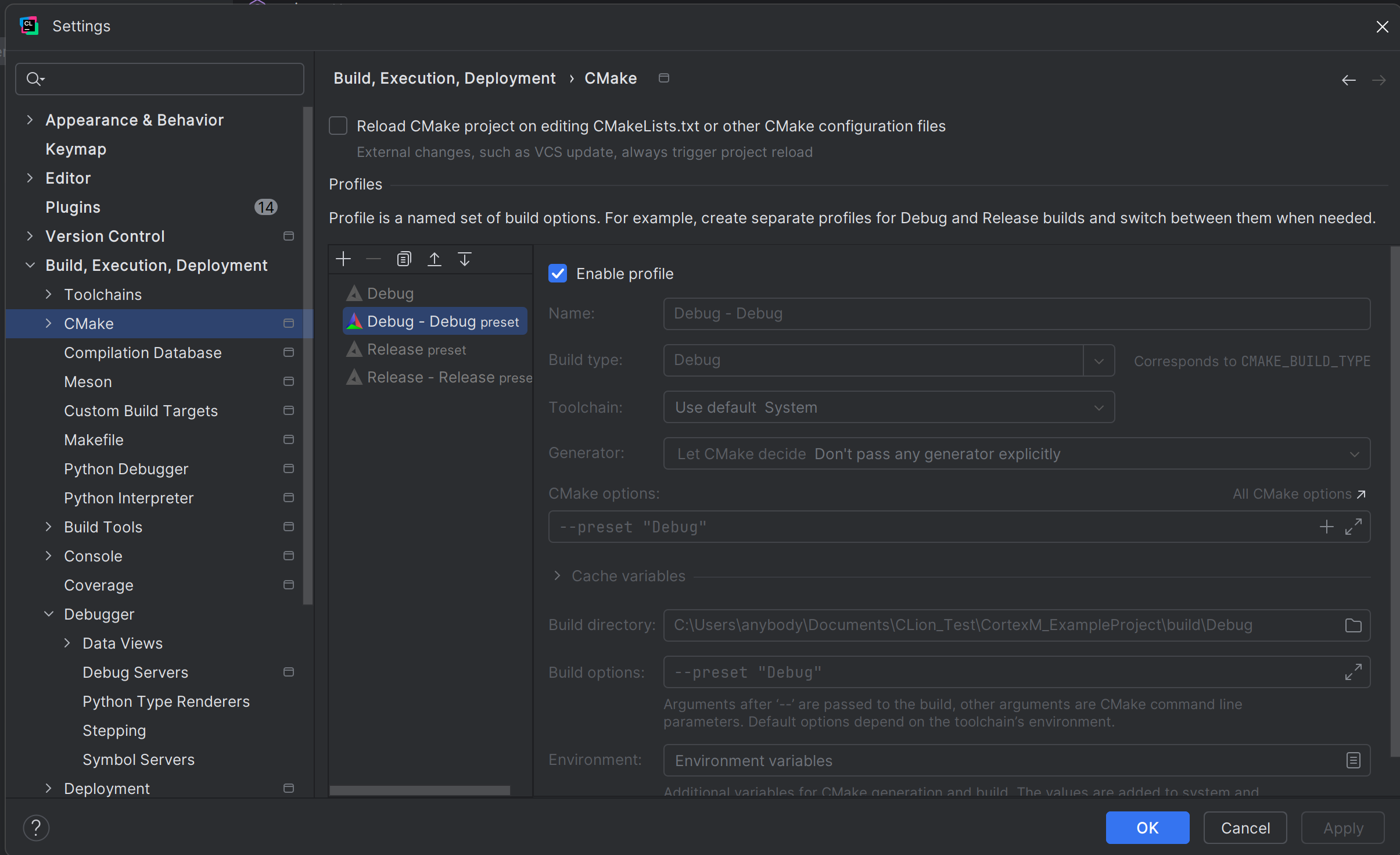Expand the Build options field
The width and height of the screenshot is (1400, 855).
(1353, 672)
